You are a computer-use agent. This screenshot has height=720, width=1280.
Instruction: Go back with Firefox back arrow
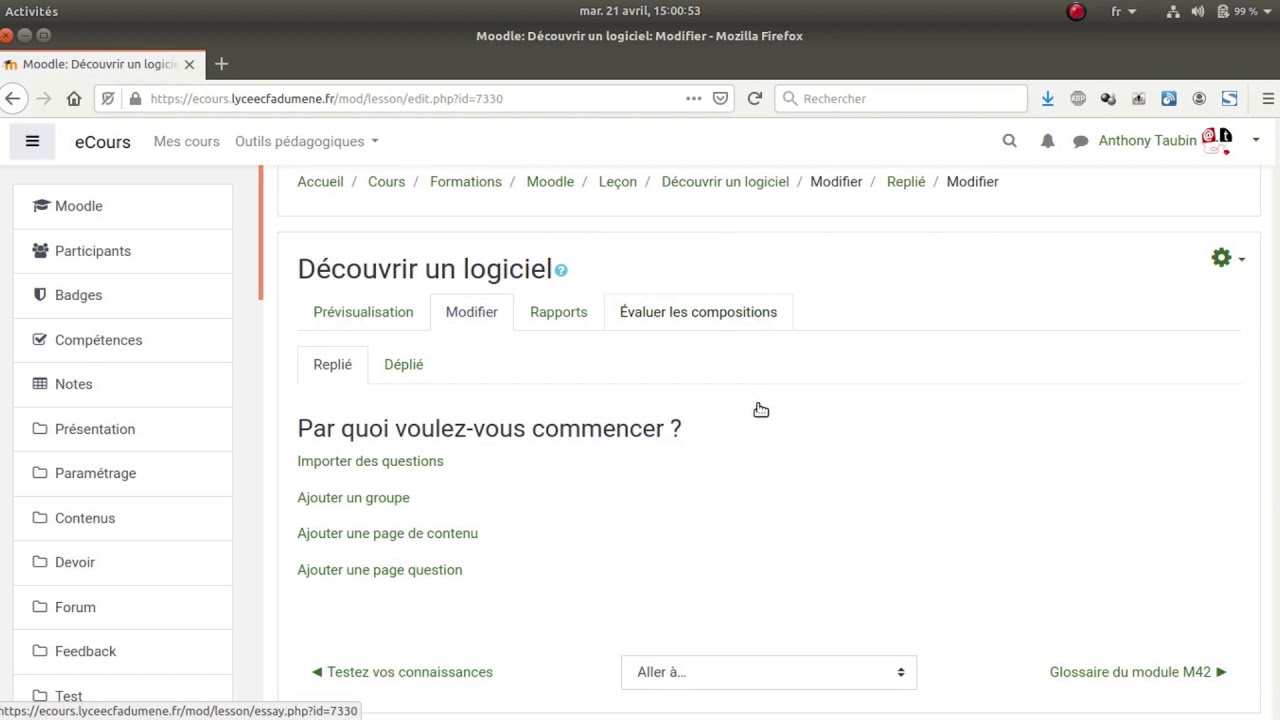(x=13, y=98)
